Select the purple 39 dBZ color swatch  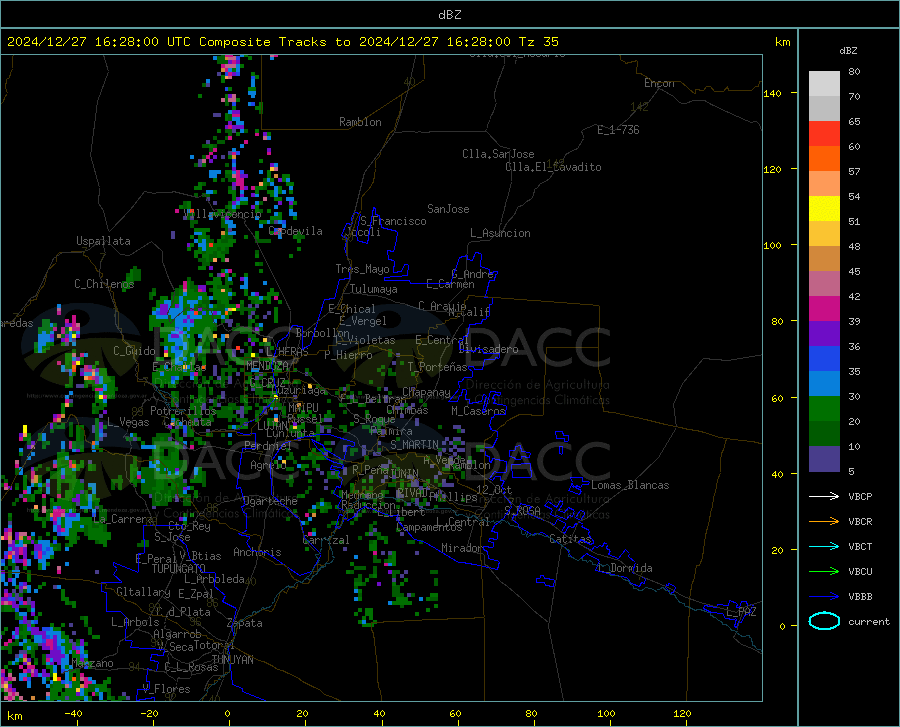[x=824, y=334]
